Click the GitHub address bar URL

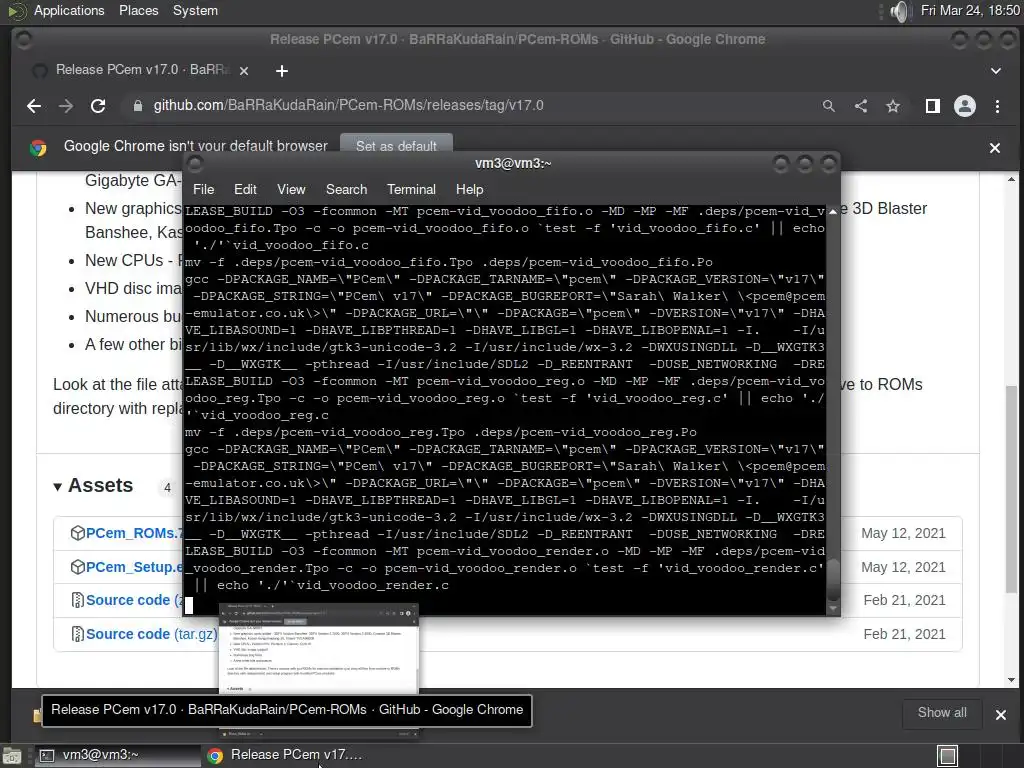(x=348, y=106)
